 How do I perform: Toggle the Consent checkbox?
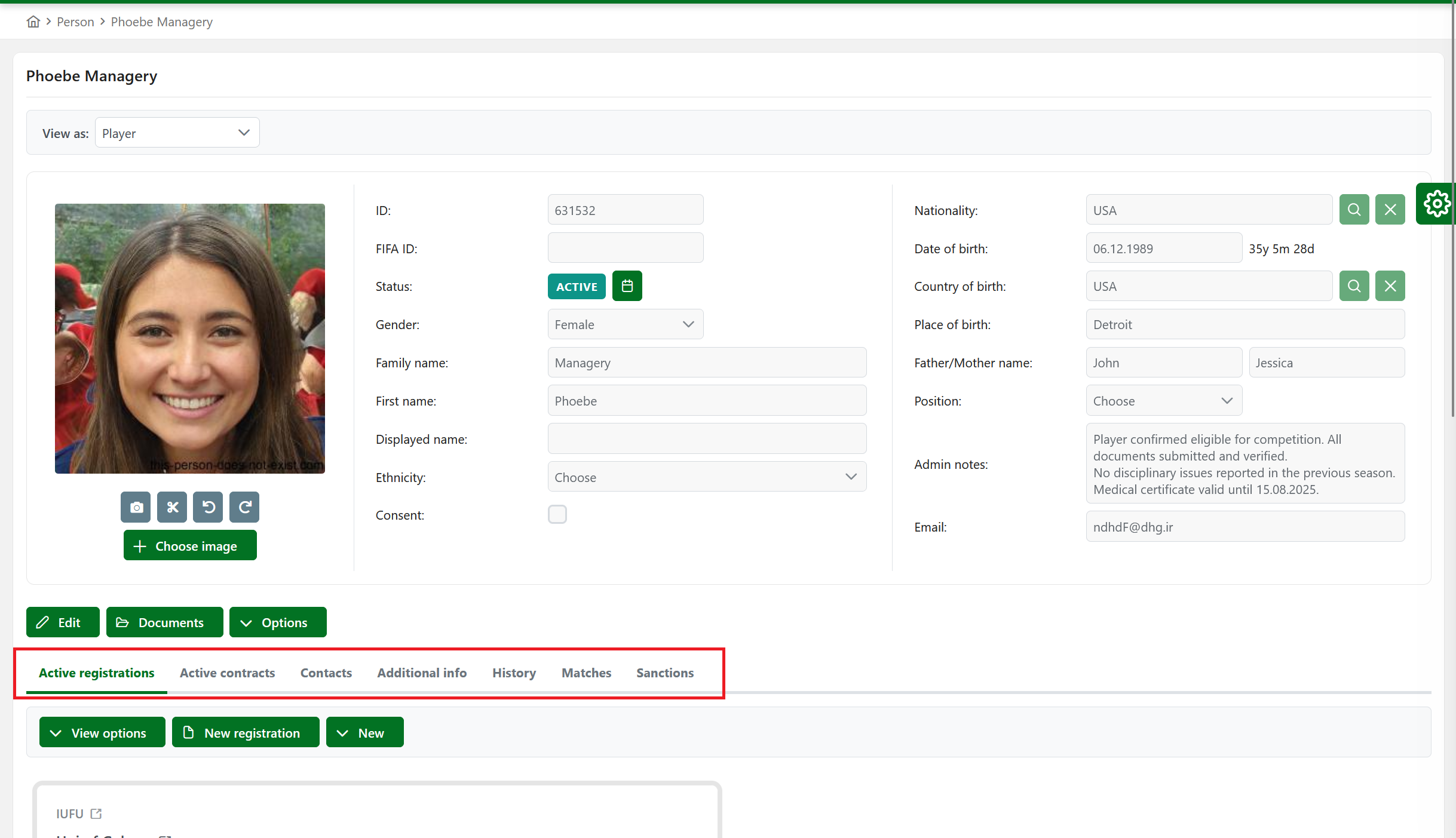(x=557, y=514)
